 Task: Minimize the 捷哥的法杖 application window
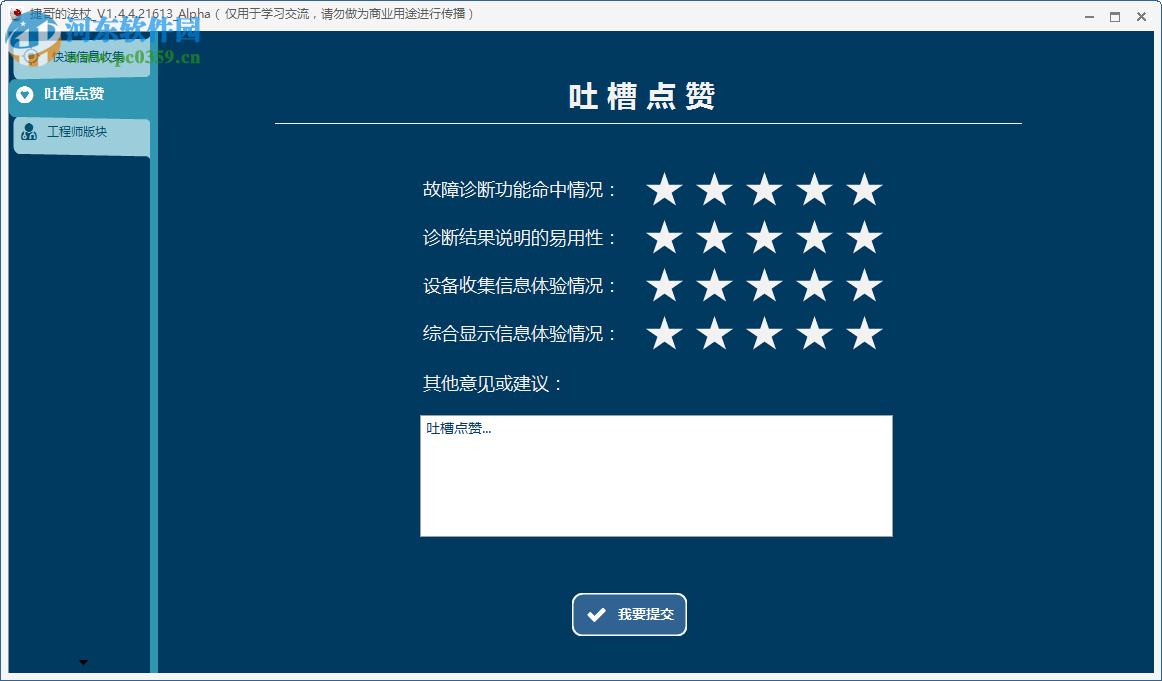pos(1088,16)
